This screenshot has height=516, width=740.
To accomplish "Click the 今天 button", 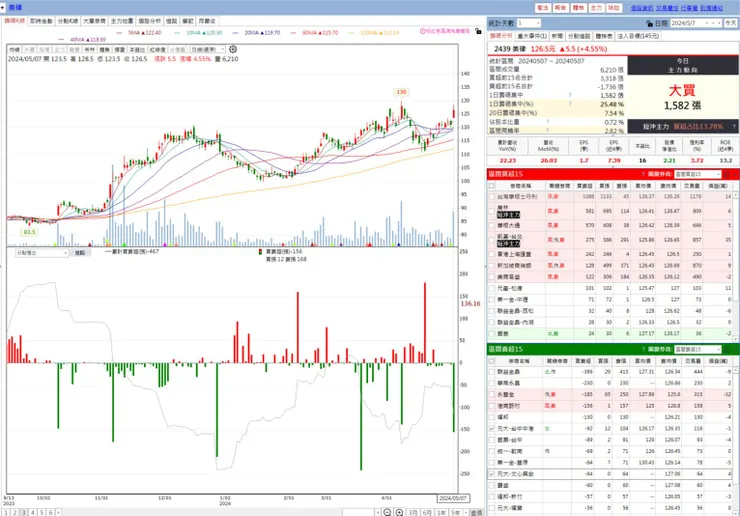I will (731, 23).
